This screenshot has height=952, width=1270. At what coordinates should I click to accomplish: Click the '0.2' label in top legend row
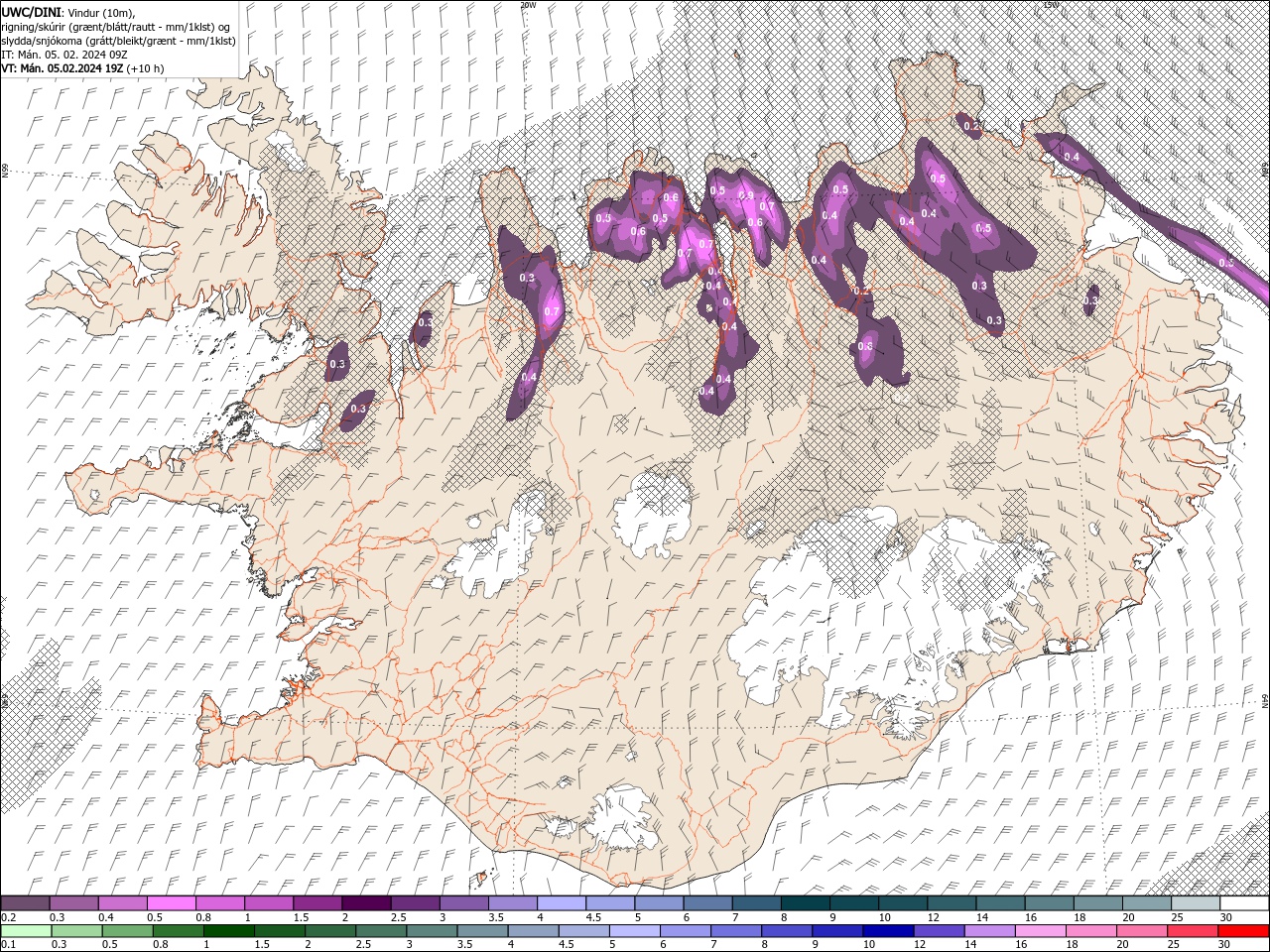click(x=9, y=917)
